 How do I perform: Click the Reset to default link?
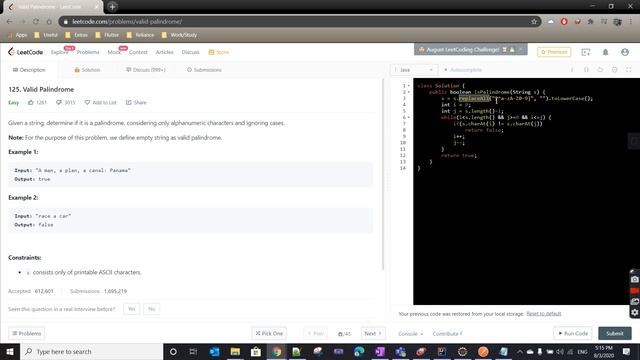point(544,314)
